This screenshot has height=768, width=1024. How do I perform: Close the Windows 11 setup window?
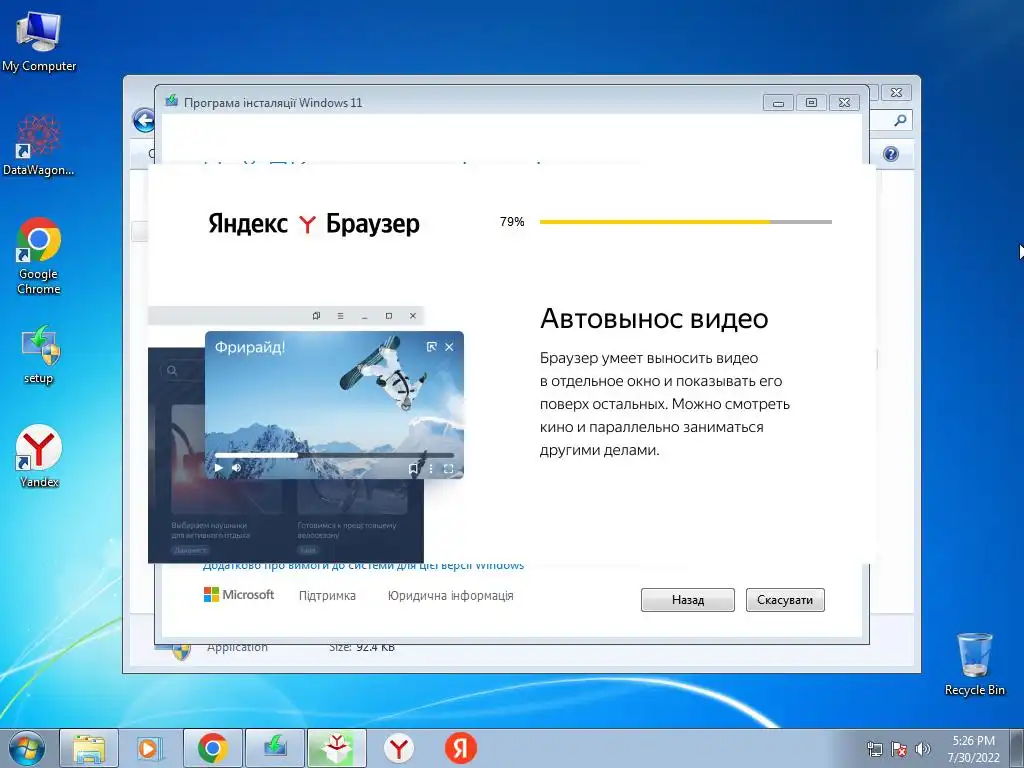pyautogui.click(x=844, y=103)
